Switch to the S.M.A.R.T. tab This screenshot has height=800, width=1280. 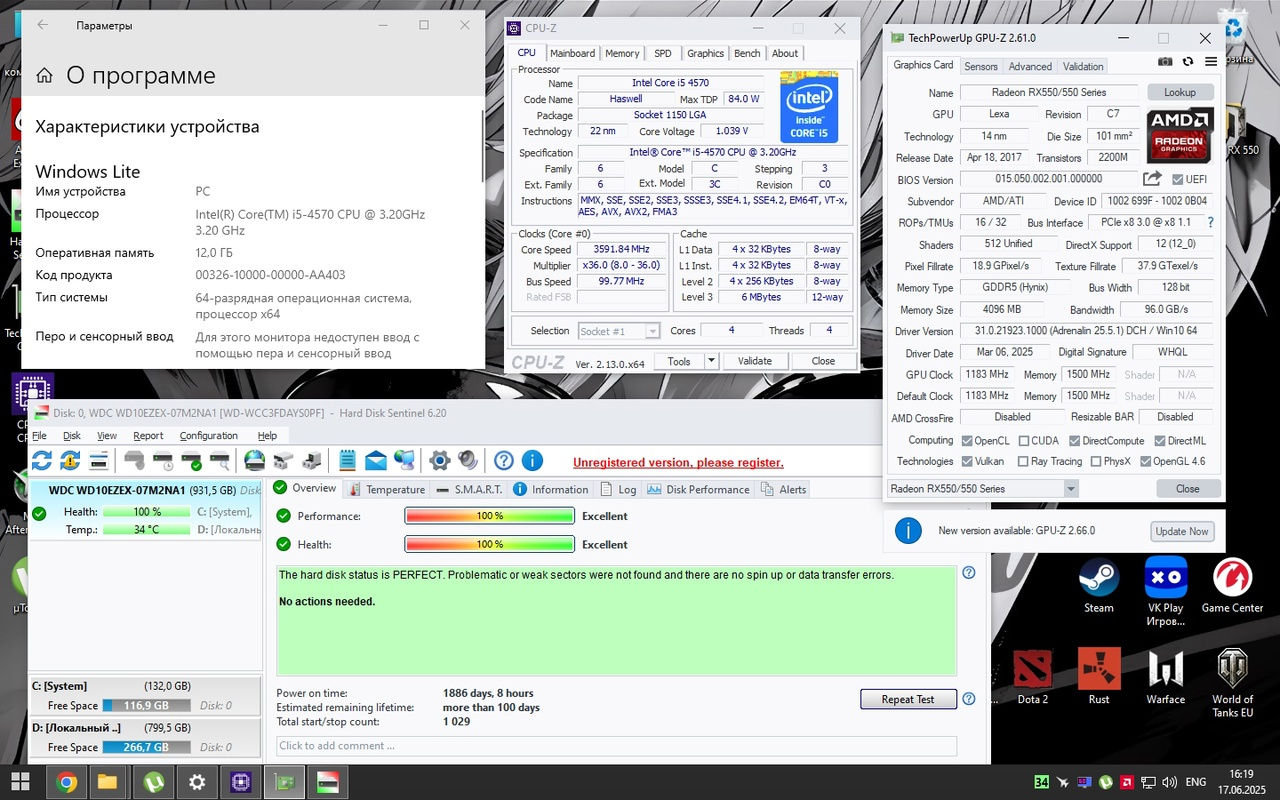click(470, 489)
